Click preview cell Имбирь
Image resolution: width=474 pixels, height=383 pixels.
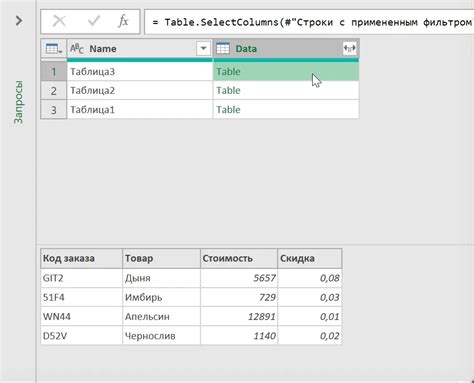(161, 297)
